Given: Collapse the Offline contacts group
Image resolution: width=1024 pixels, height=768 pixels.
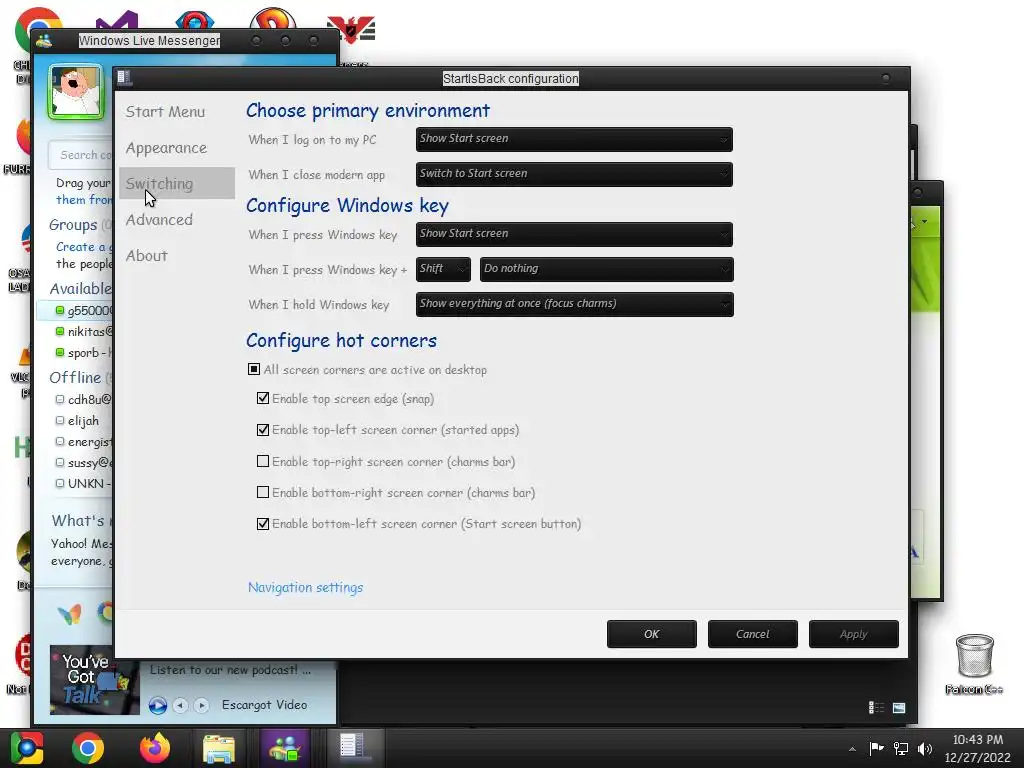Looking at the screenshot, I should [75, 377].
